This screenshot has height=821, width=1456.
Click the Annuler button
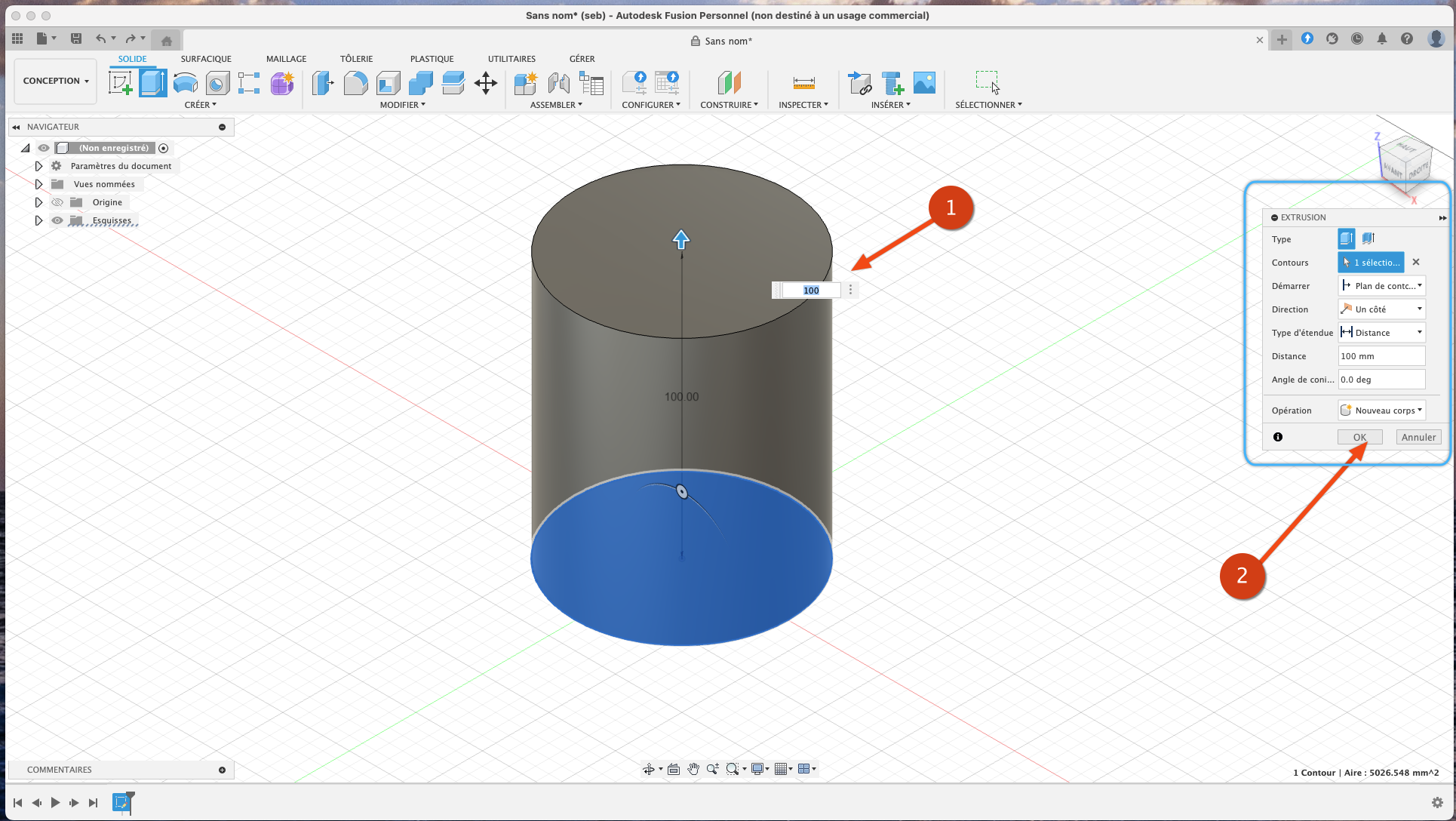(1418, 437)
